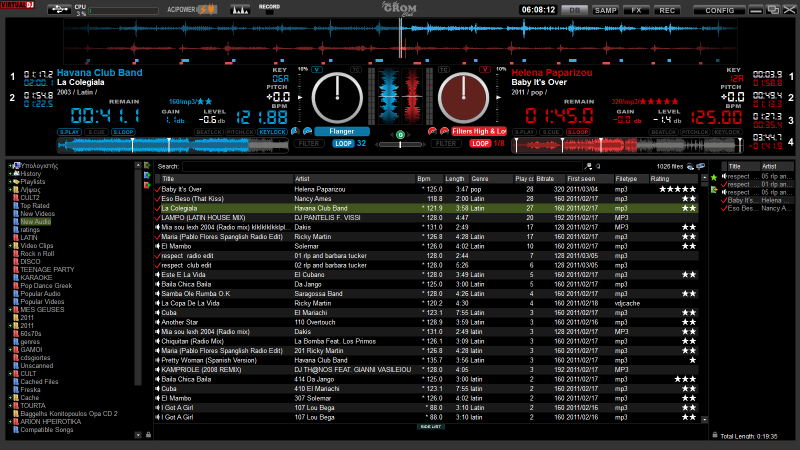Viewport: 800px width, 450px height.
Task: Open the SAMP sampler tab
Action: [x=605, y=10]
